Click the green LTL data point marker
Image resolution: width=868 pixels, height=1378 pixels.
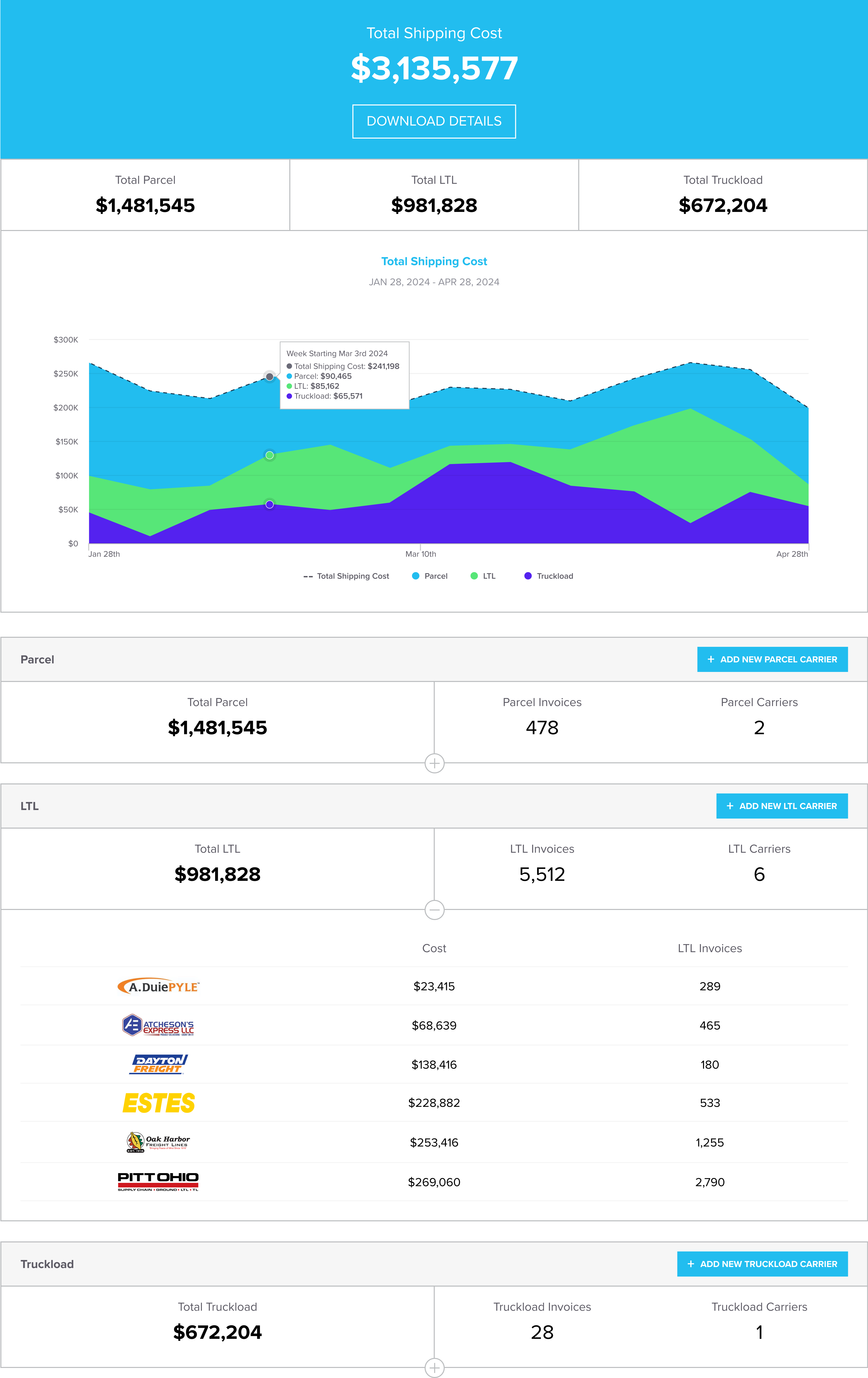(x=269, y=455)
